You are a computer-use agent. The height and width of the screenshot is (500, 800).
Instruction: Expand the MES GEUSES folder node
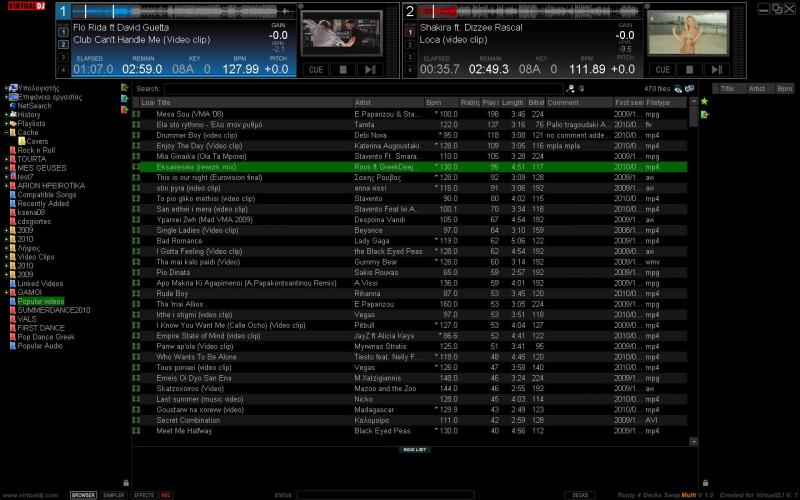tap(6, 168)
